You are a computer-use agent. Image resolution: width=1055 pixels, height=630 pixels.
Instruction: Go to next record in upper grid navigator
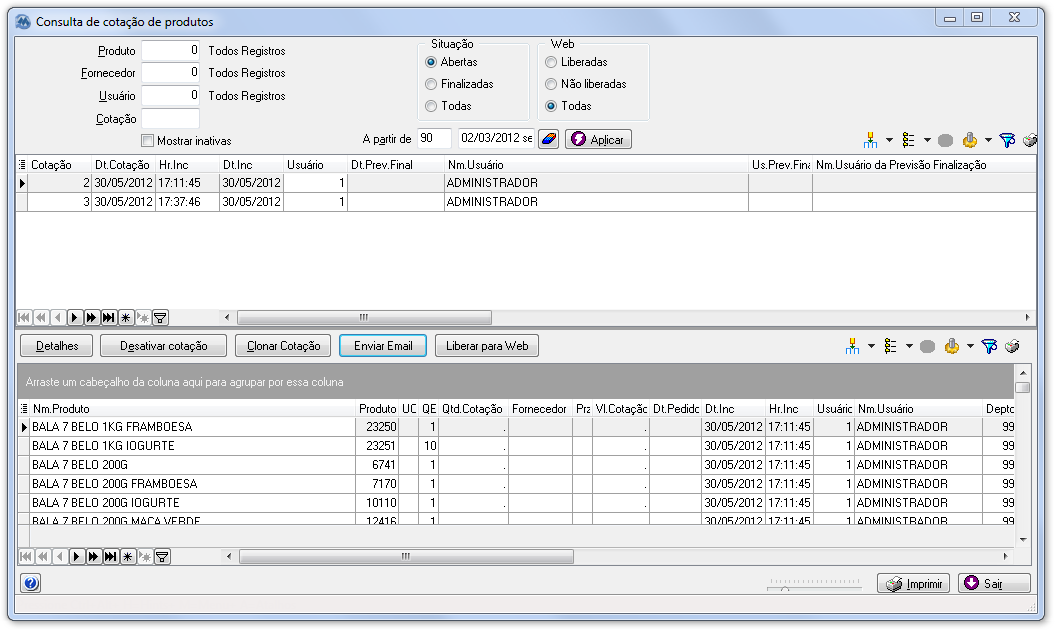pyautogui.click(x=75, y=318)
